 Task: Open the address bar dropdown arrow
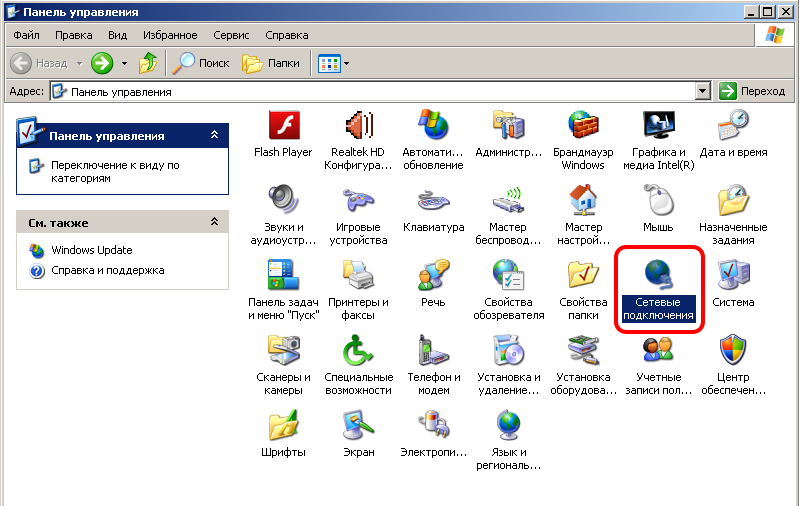point(703,91)
